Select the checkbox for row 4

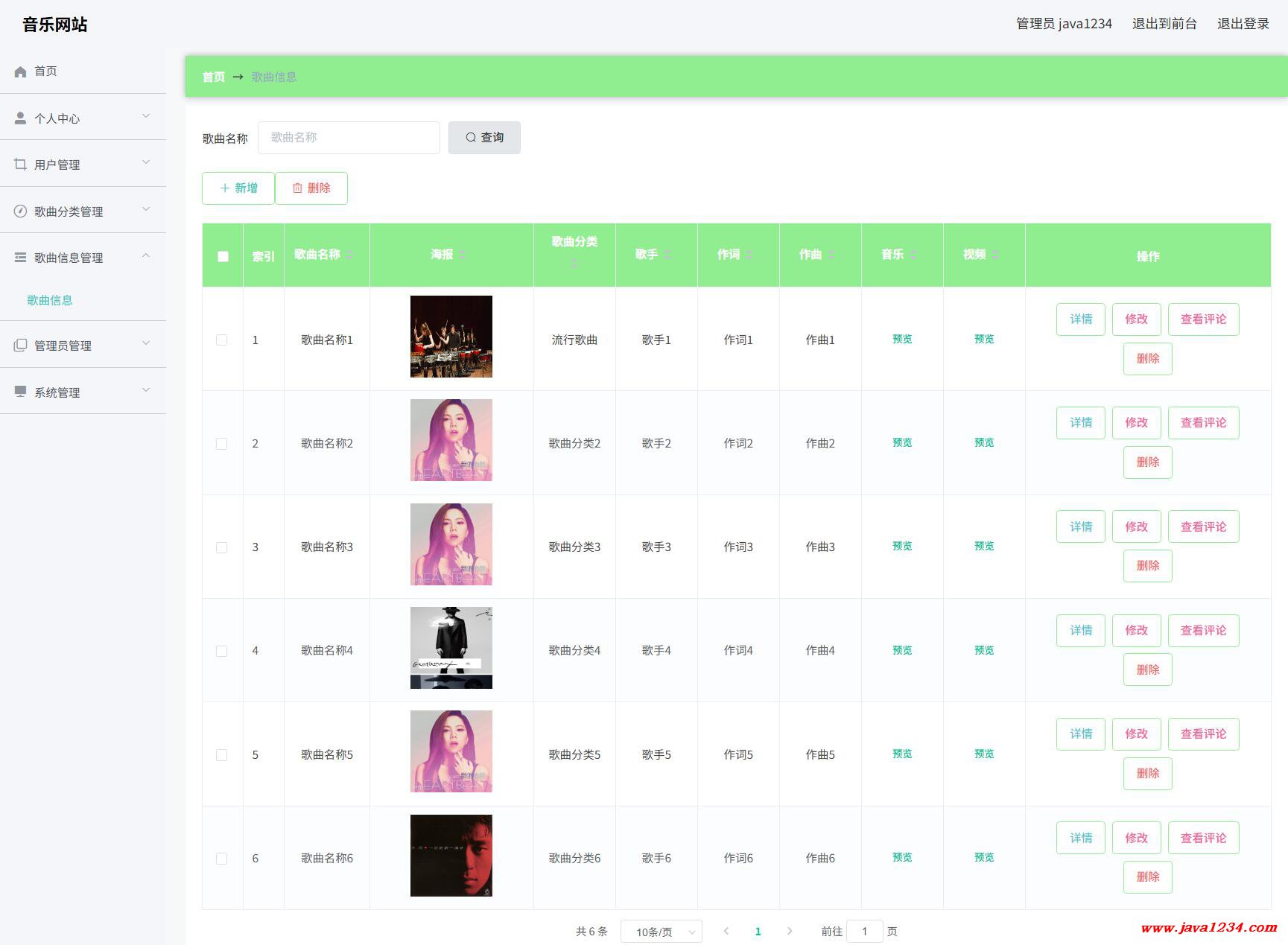222,651
